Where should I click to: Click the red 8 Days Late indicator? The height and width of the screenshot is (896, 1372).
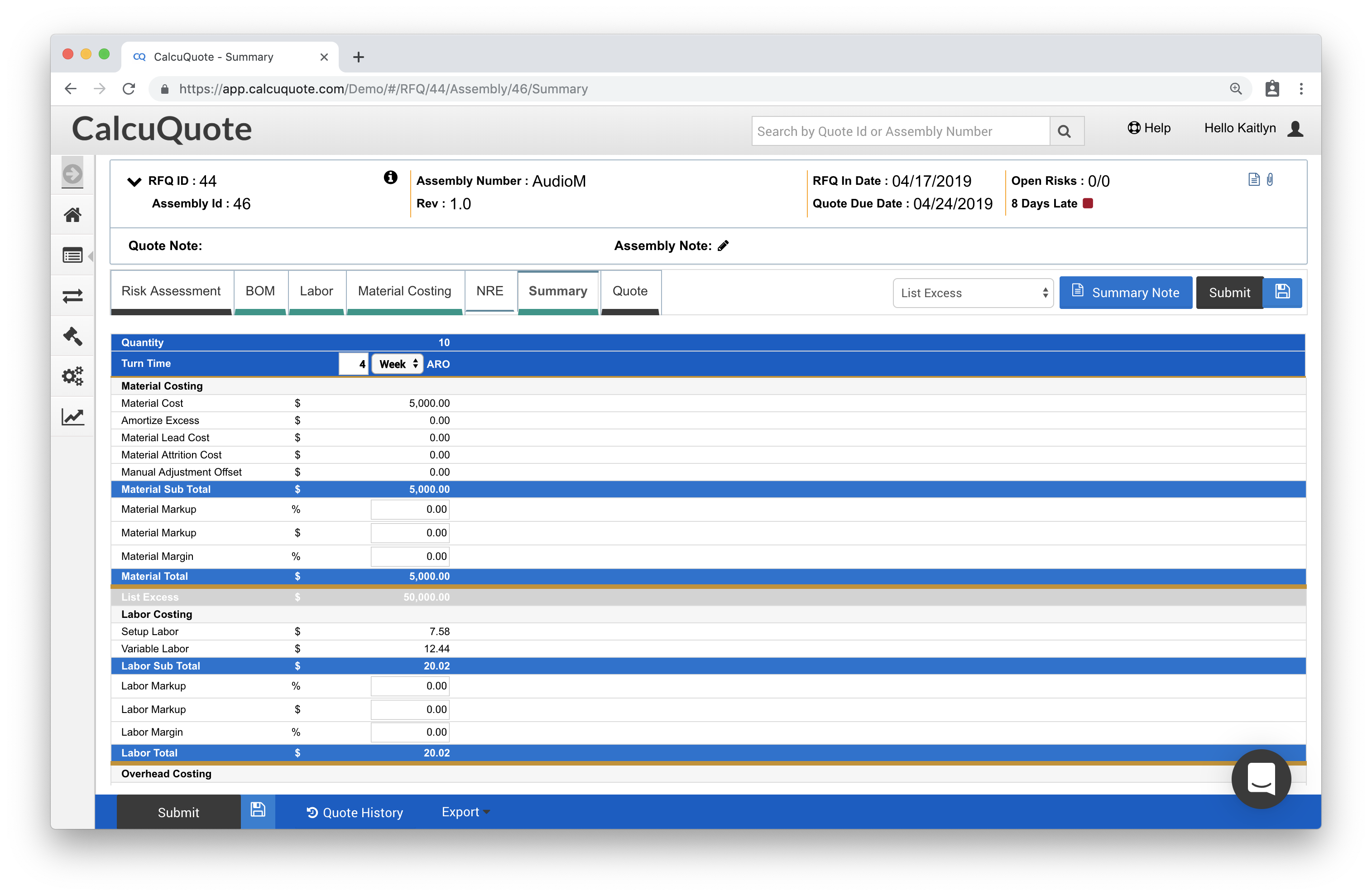(x=1088, y=203)
